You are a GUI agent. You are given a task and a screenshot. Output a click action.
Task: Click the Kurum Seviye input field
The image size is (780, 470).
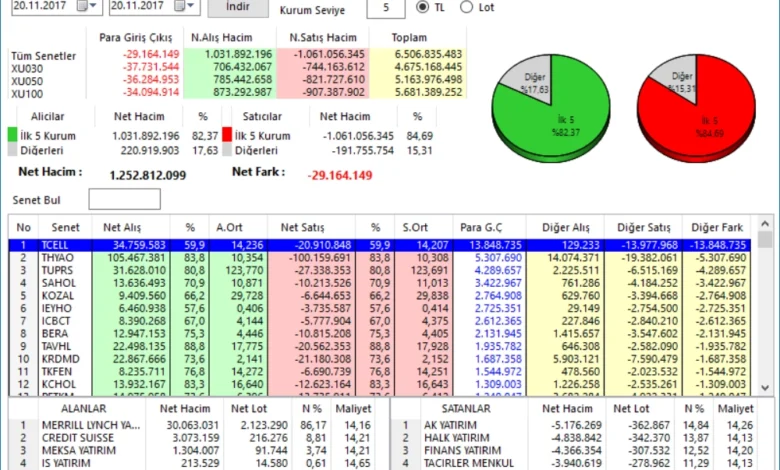click(386, 8)
